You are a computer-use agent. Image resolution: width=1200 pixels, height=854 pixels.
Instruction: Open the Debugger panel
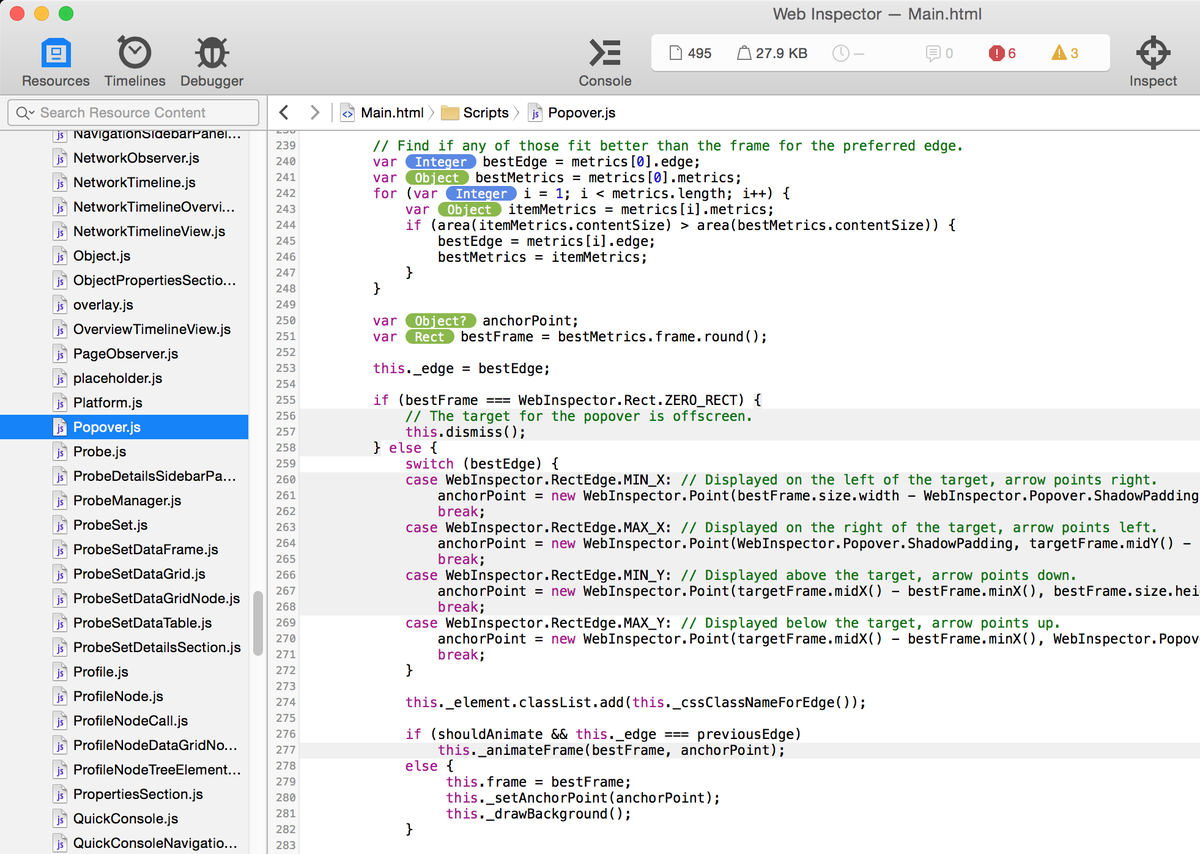[211, 62]
